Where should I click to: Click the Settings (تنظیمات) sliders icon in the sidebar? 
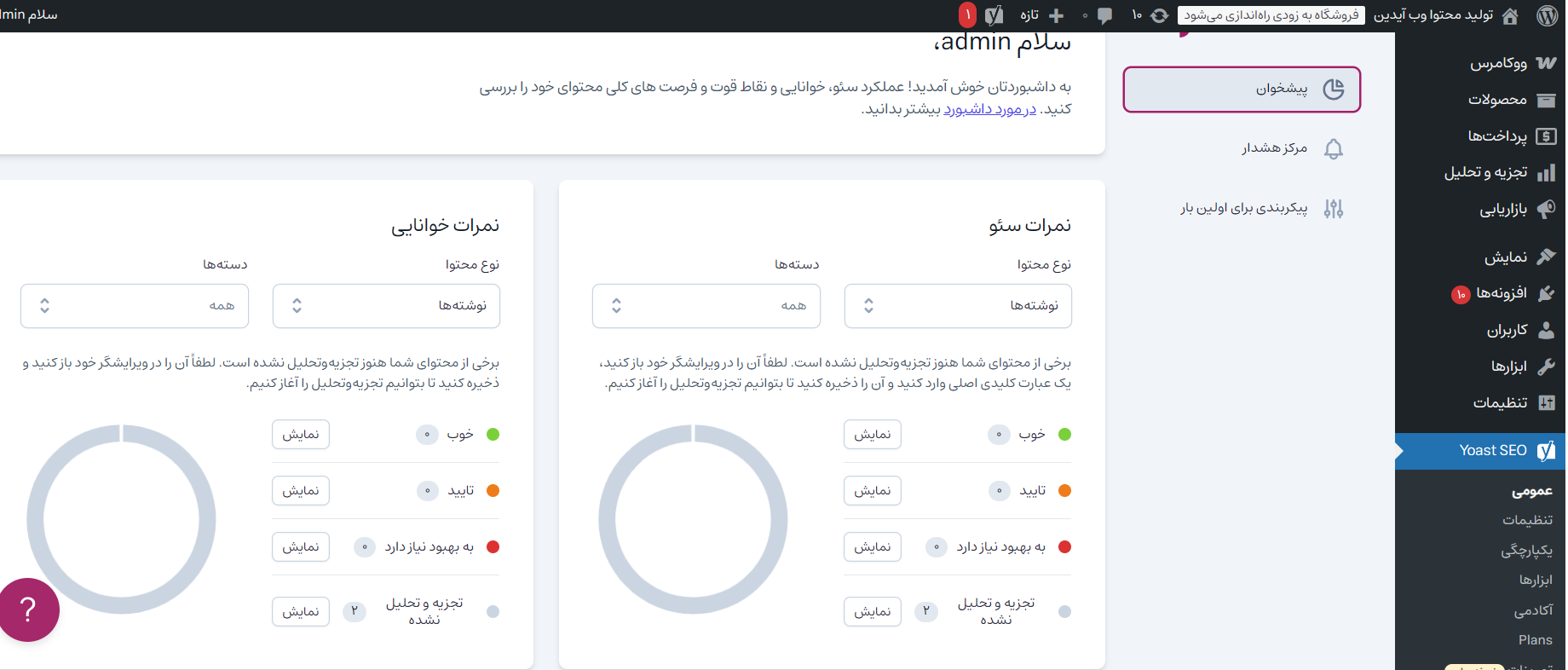(1546, 403)
